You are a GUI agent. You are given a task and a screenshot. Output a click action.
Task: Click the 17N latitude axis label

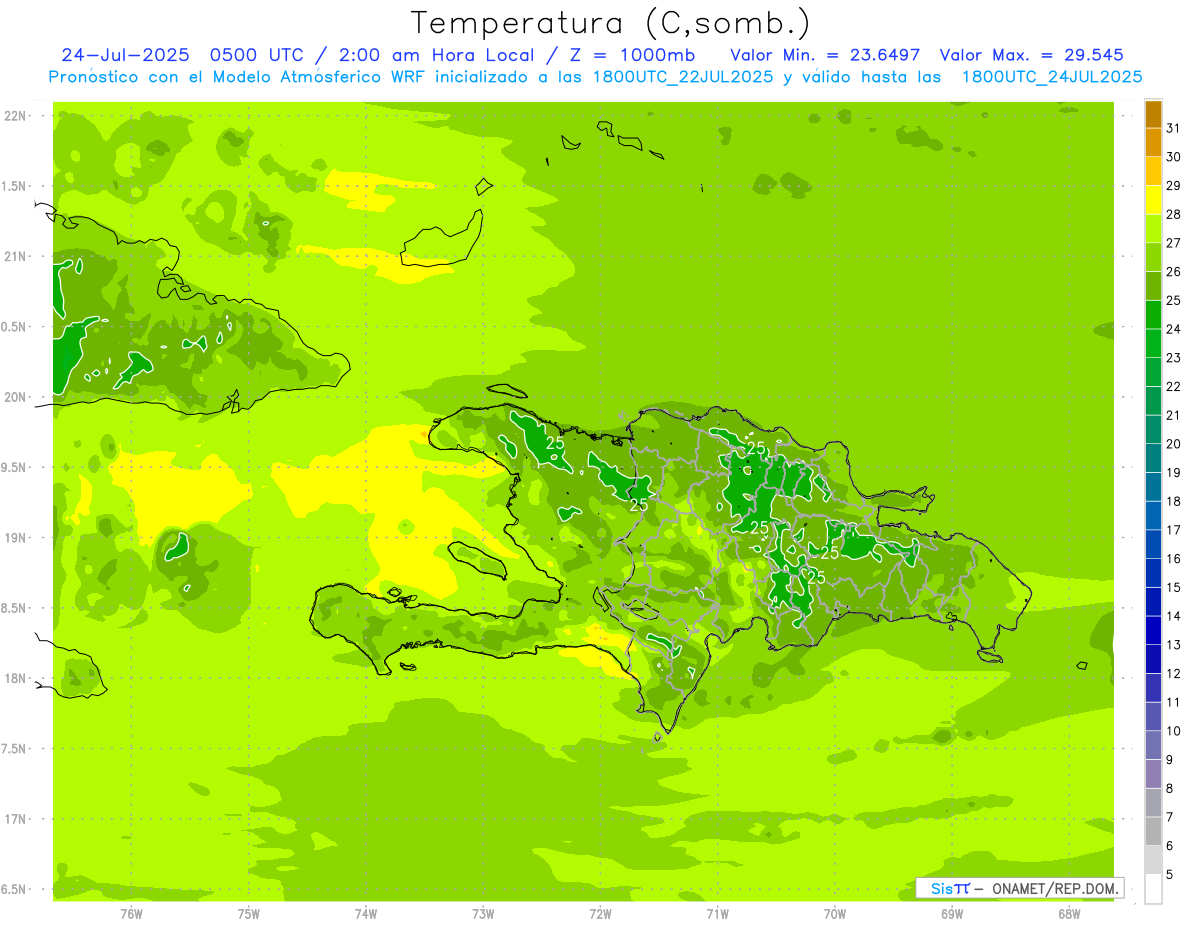[14, 819]
